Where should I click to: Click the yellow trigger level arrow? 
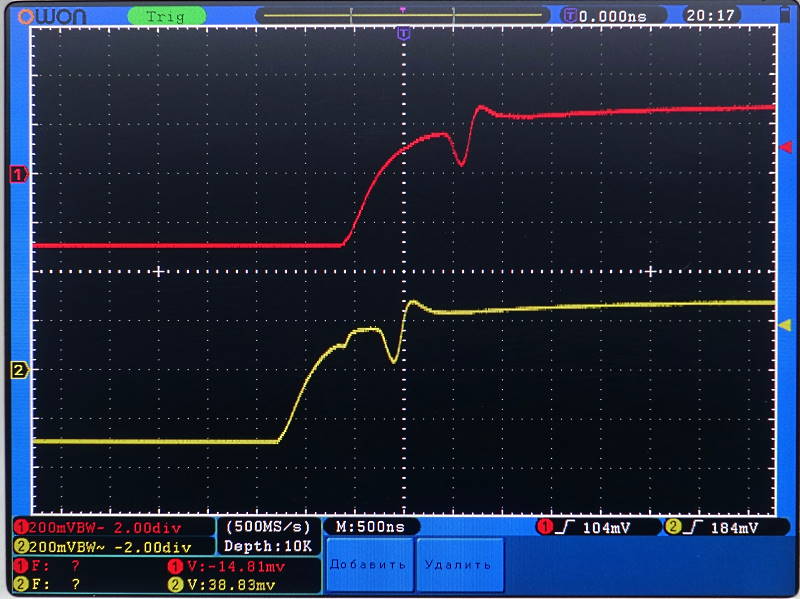pos(785,325)
